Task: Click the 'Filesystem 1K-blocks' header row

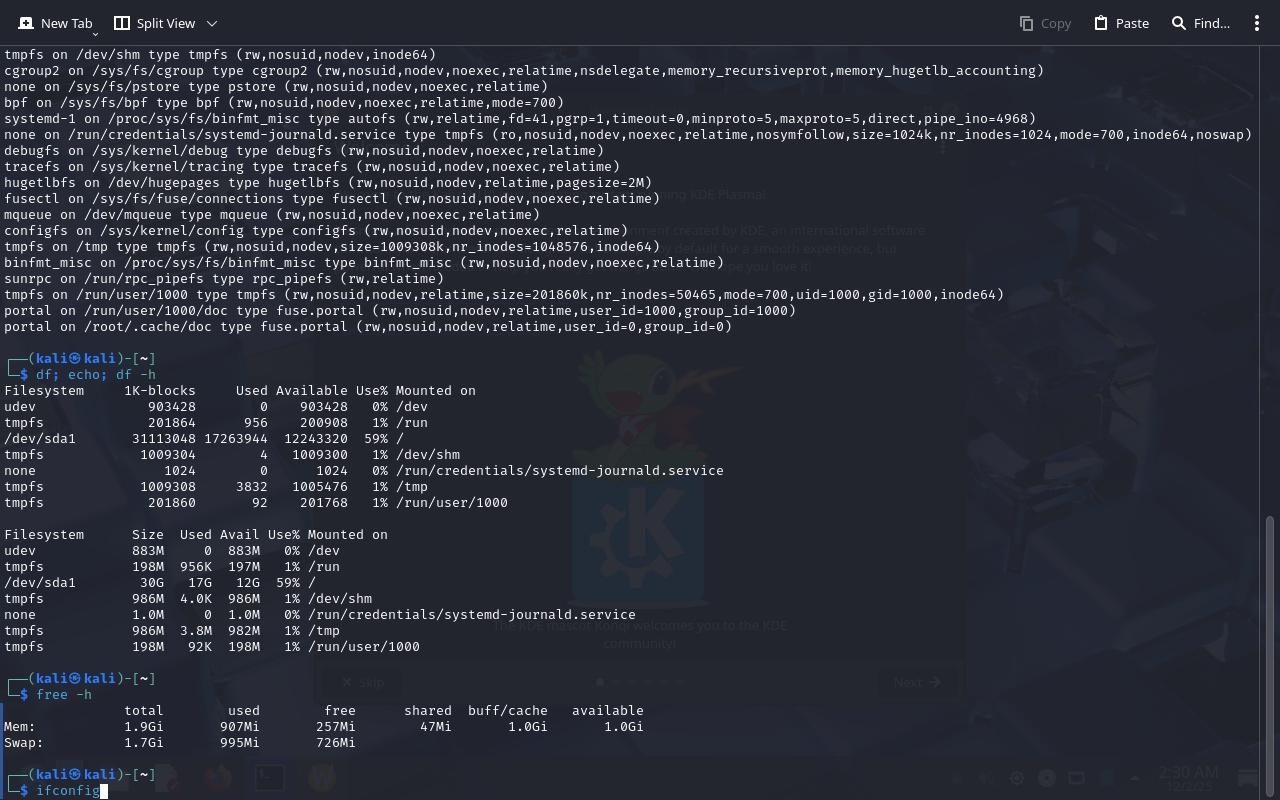Action: coord(240,391)
